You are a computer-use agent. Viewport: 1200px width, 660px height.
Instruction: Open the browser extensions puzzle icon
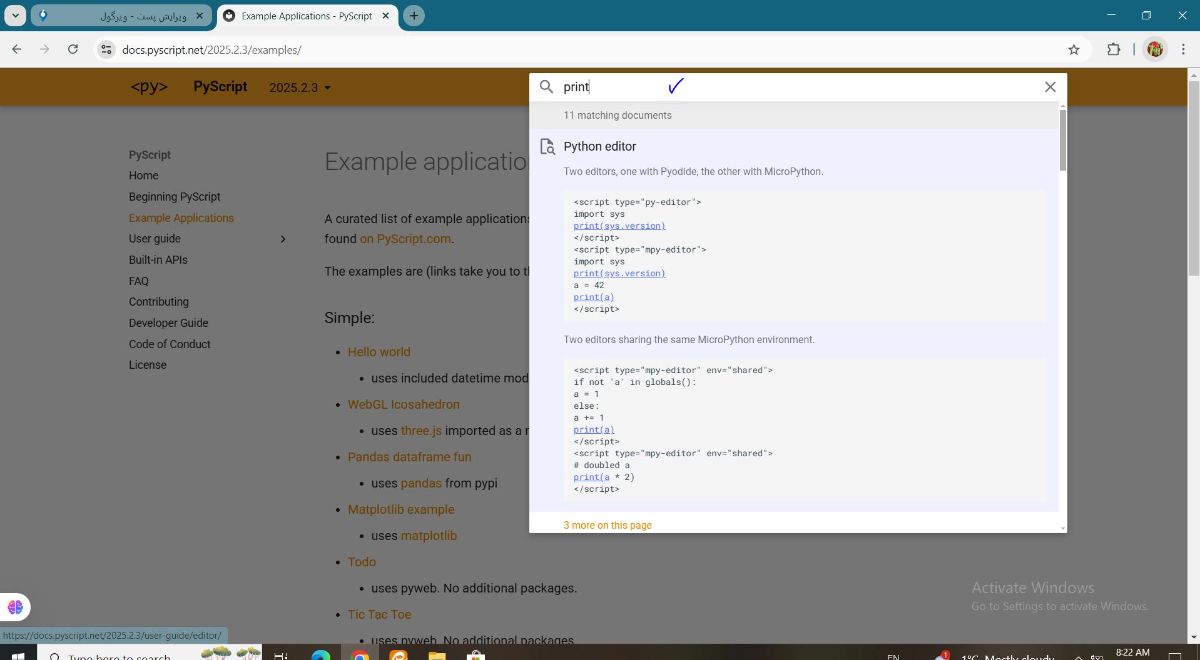pos(1113,49)
